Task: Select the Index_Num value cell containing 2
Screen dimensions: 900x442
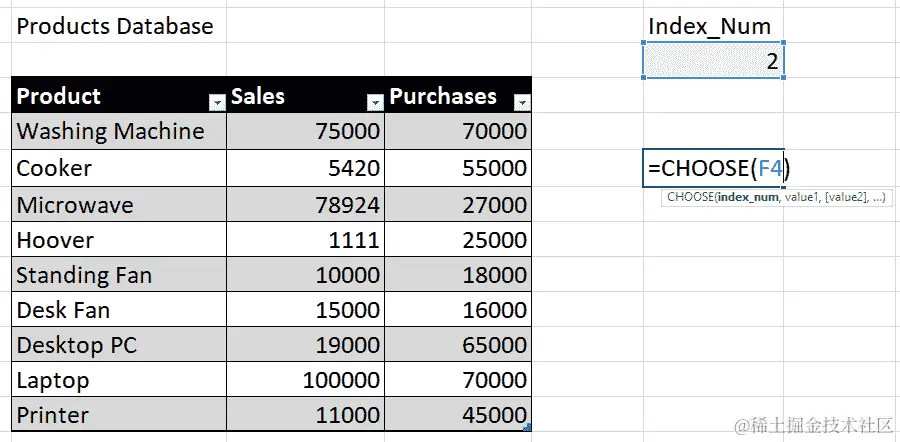Action: pyautogui.click(x=714, y=62)
